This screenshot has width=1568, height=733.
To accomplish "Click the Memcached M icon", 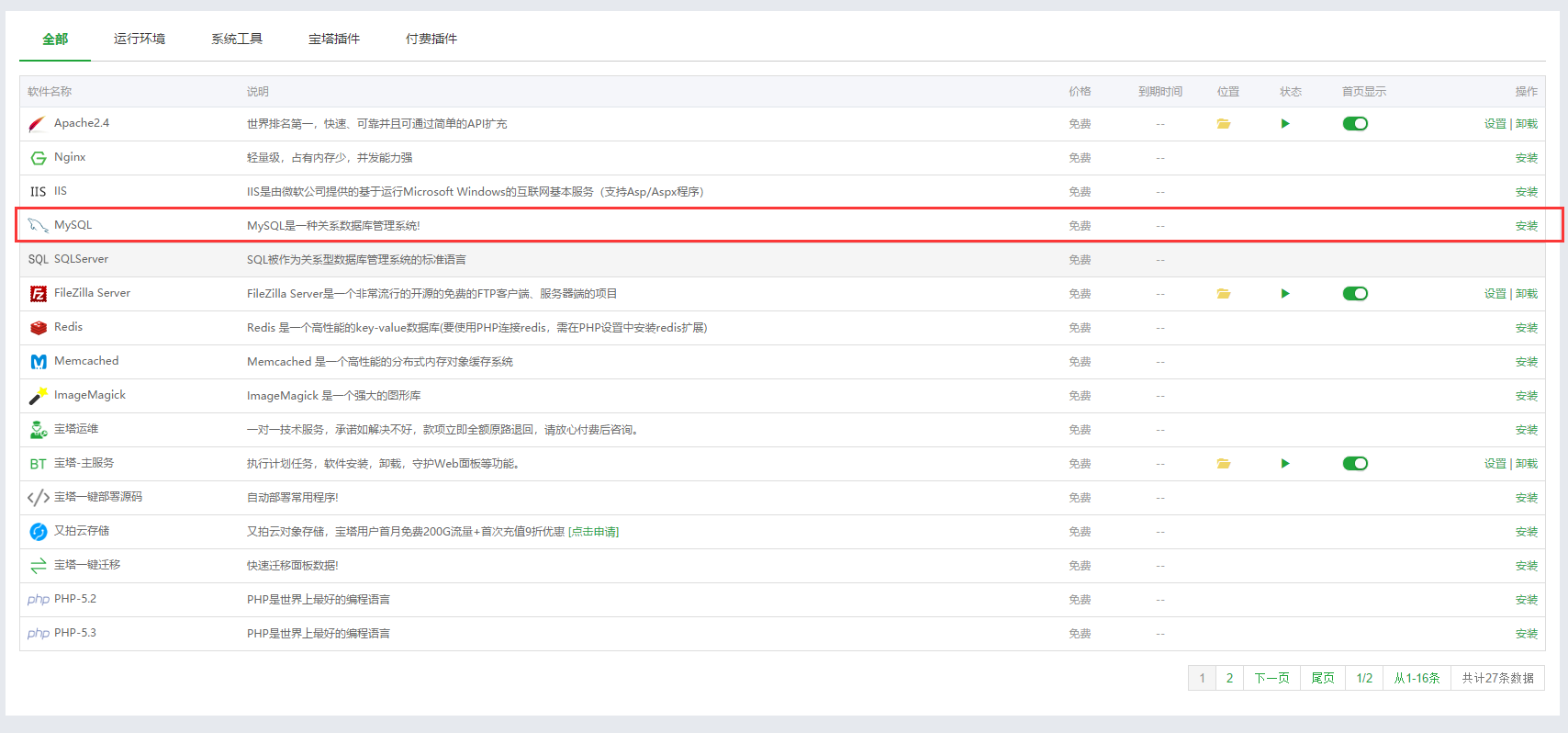I will click(38, 362).
